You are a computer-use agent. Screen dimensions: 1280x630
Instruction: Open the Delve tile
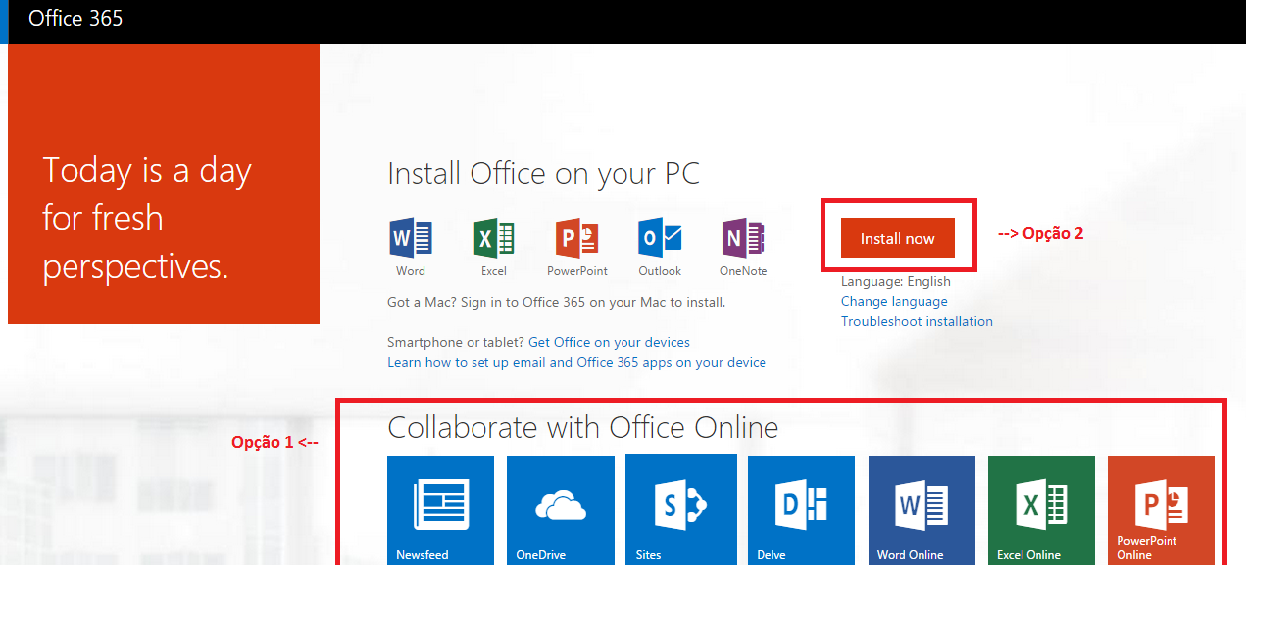point(801,510)
